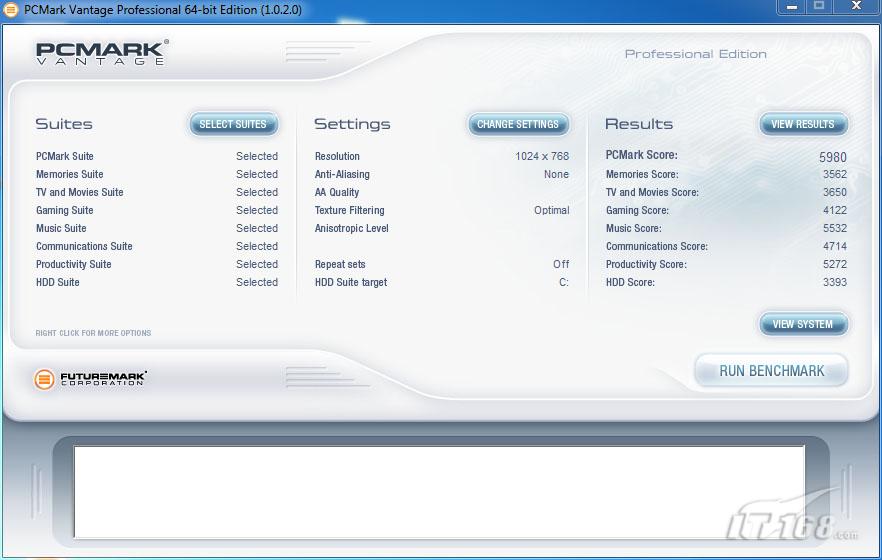882x560 pixels.
Task: Open View System information
Action: point(803,324)
